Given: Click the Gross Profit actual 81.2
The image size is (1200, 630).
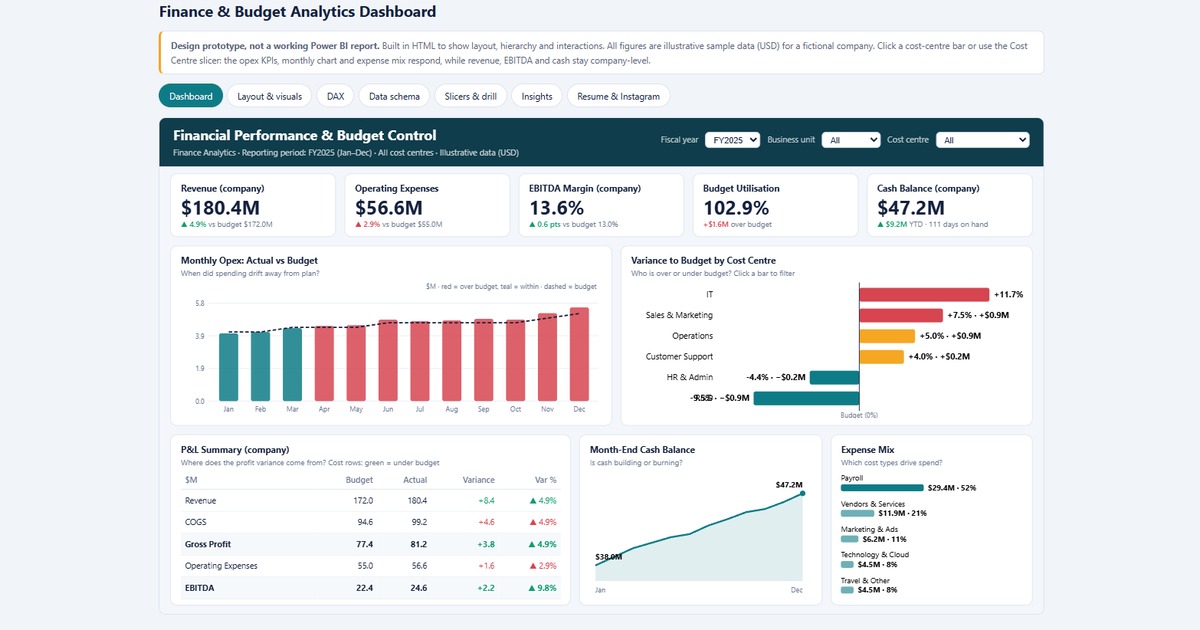Looking at the screenshot, I should pos(419,544).
